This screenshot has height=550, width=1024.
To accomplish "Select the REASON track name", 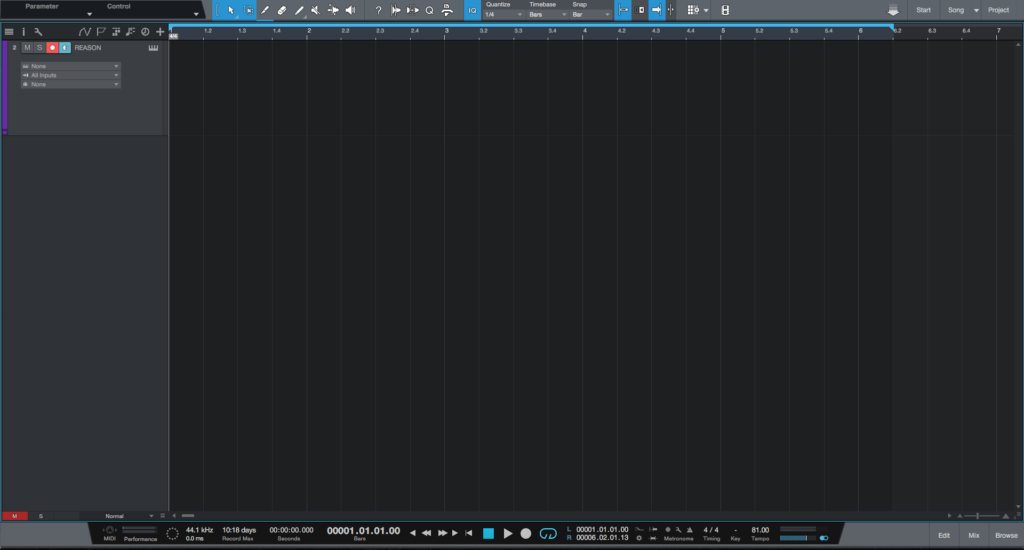I will click(88, 48).
